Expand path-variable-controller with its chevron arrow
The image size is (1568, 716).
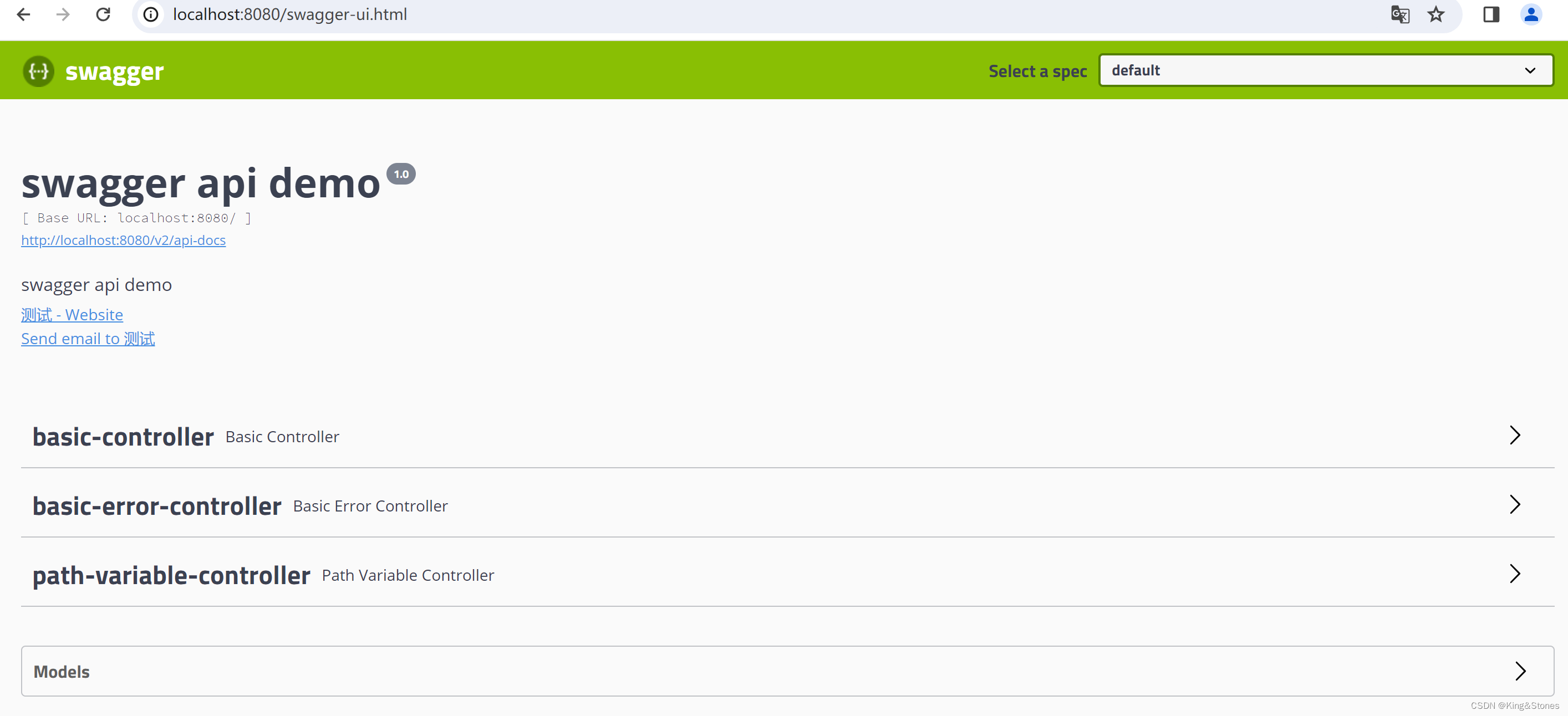click(1515, 574)
